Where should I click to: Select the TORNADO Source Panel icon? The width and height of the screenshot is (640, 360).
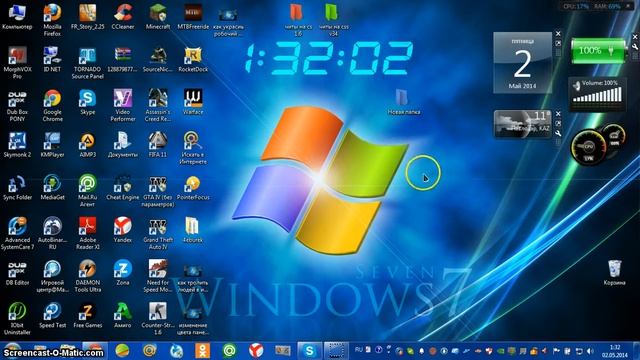click(x=87, y=62)
